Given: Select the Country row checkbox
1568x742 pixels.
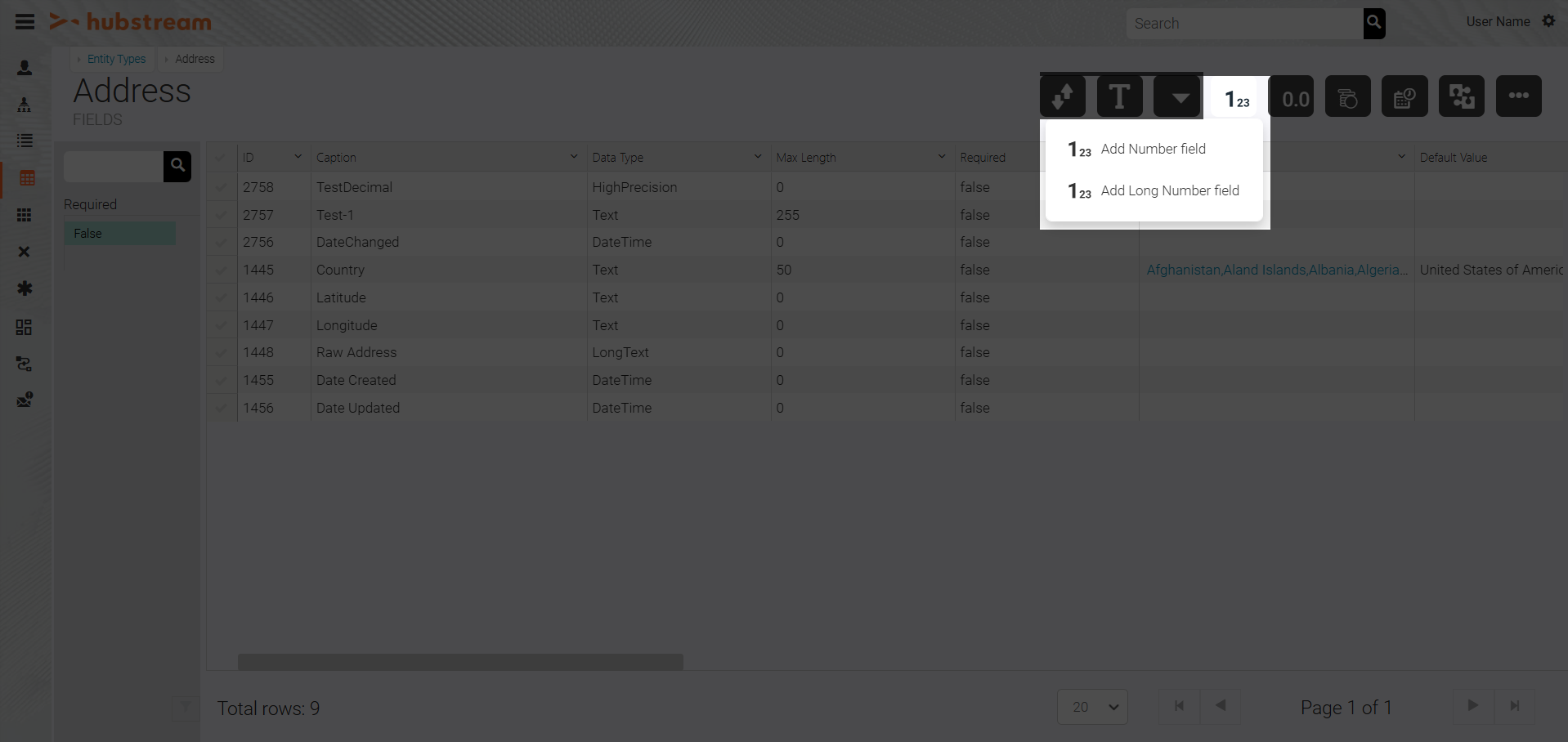Looking at the screenshot, I should point(222,270).
